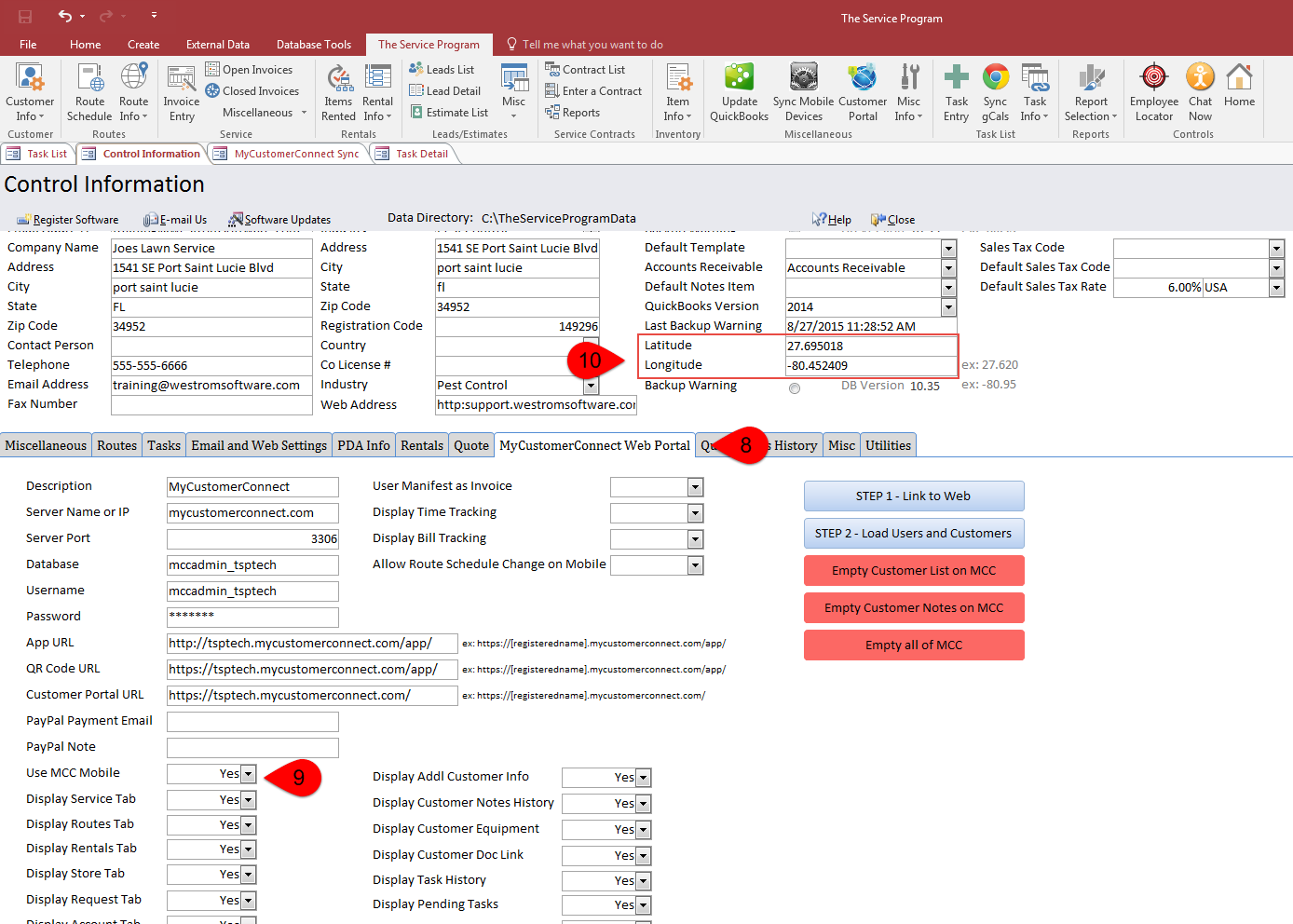Open Display Routes Tab dropdown
The image size is (1293, 924).
point(248,825)
